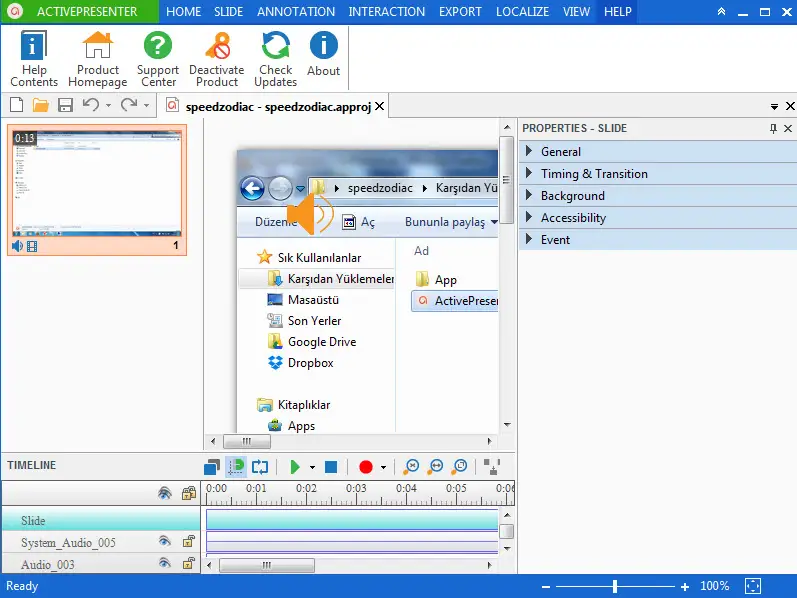Open the play options dropdown arrow
The width and height of the screenshot is (797, 598).
click(312, 467)
